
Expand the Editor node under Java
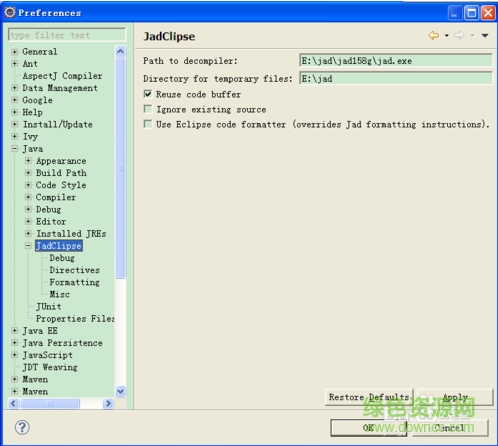tap(28, 221)
